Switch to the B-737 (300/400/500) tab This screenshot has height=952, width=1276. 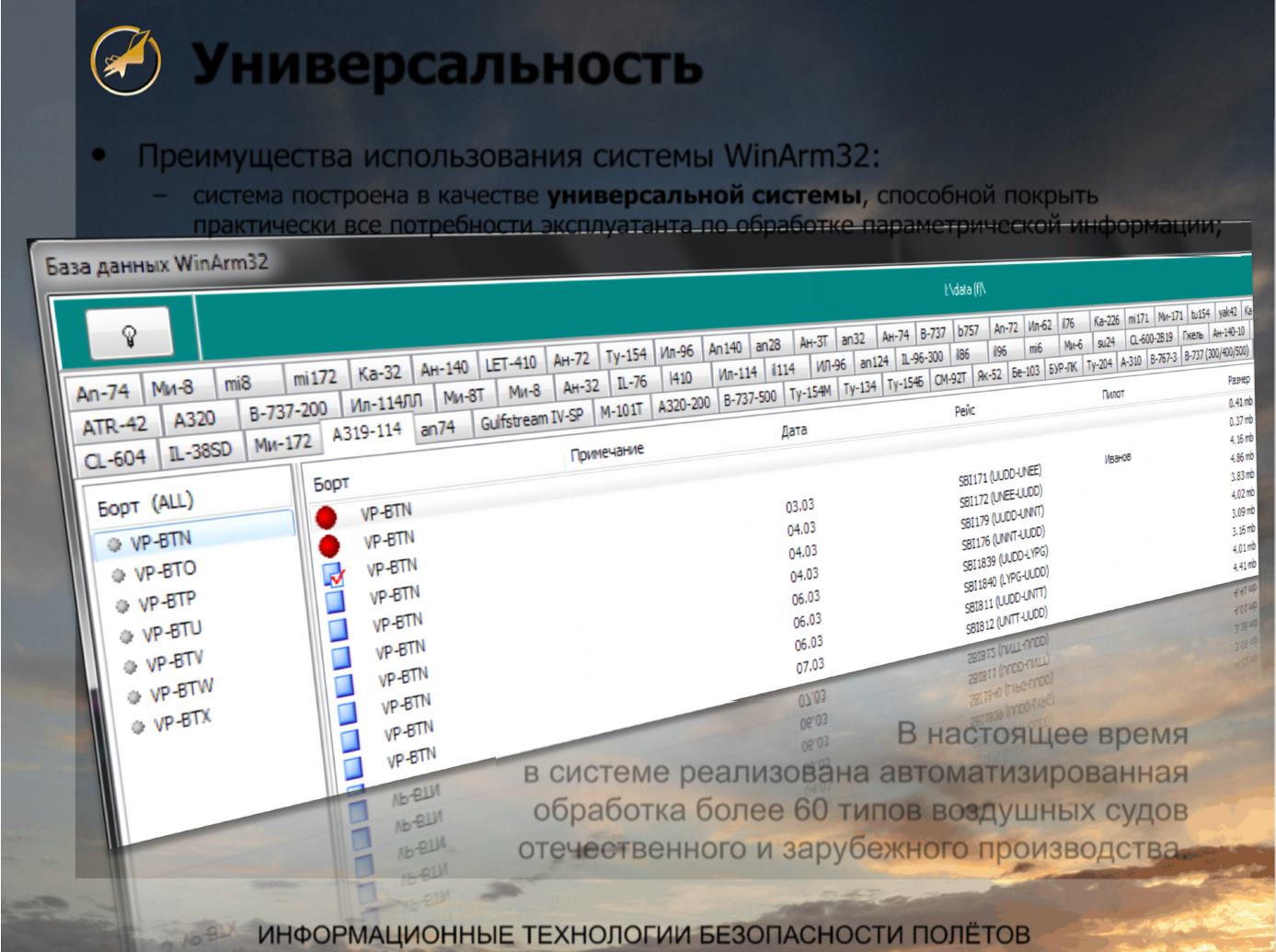tap(1215, 352)
